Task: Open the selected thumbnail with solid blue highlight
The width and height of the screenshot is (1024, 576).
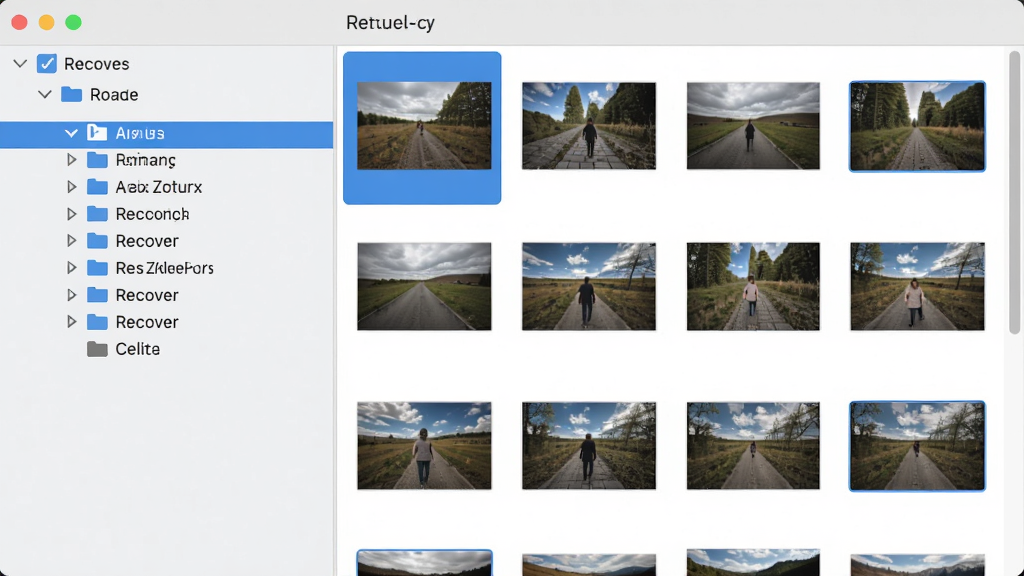Action: tap(424, 126)
